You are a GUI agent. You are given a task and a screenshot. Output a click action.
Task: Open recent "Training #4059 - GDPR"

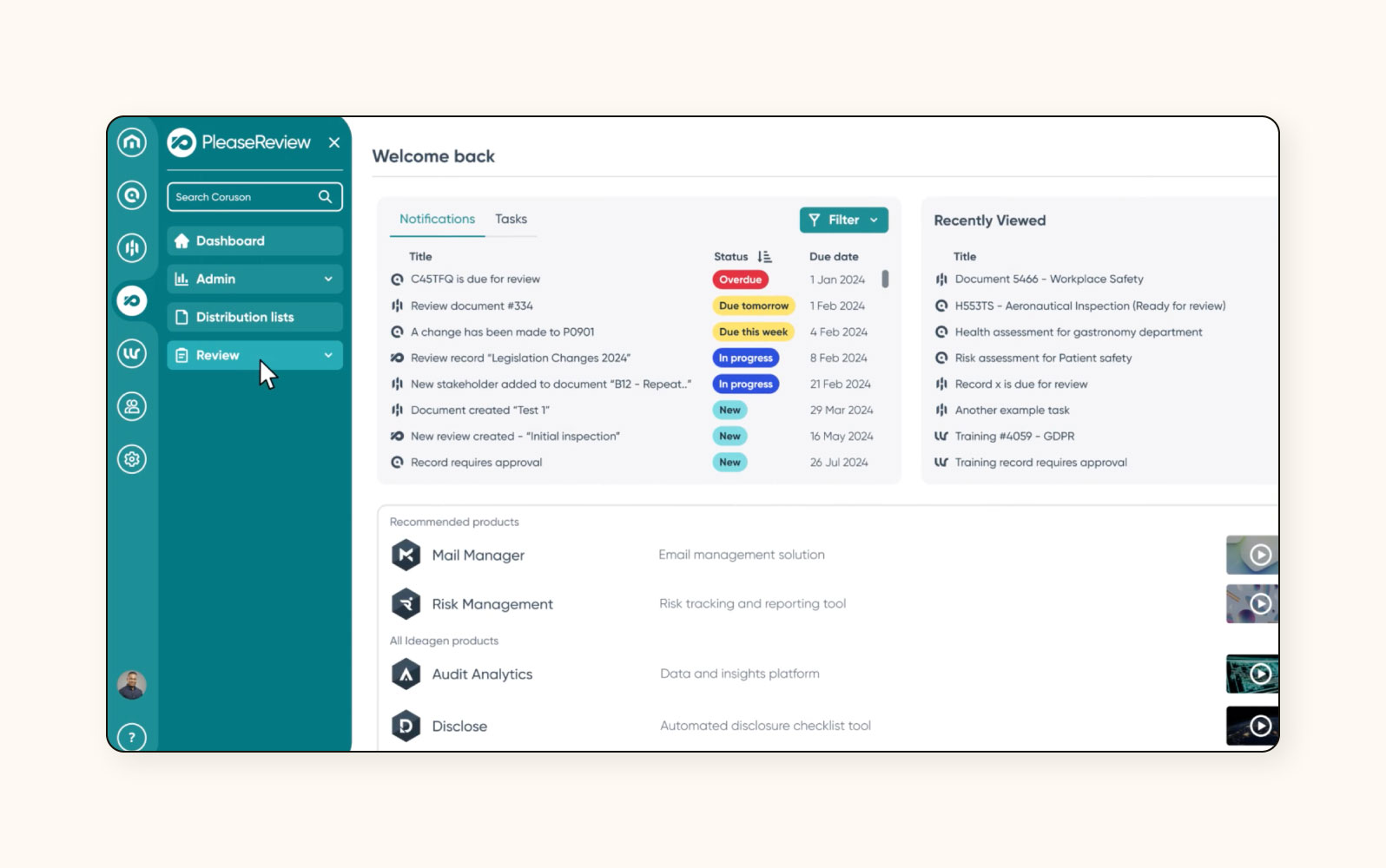1014,436
